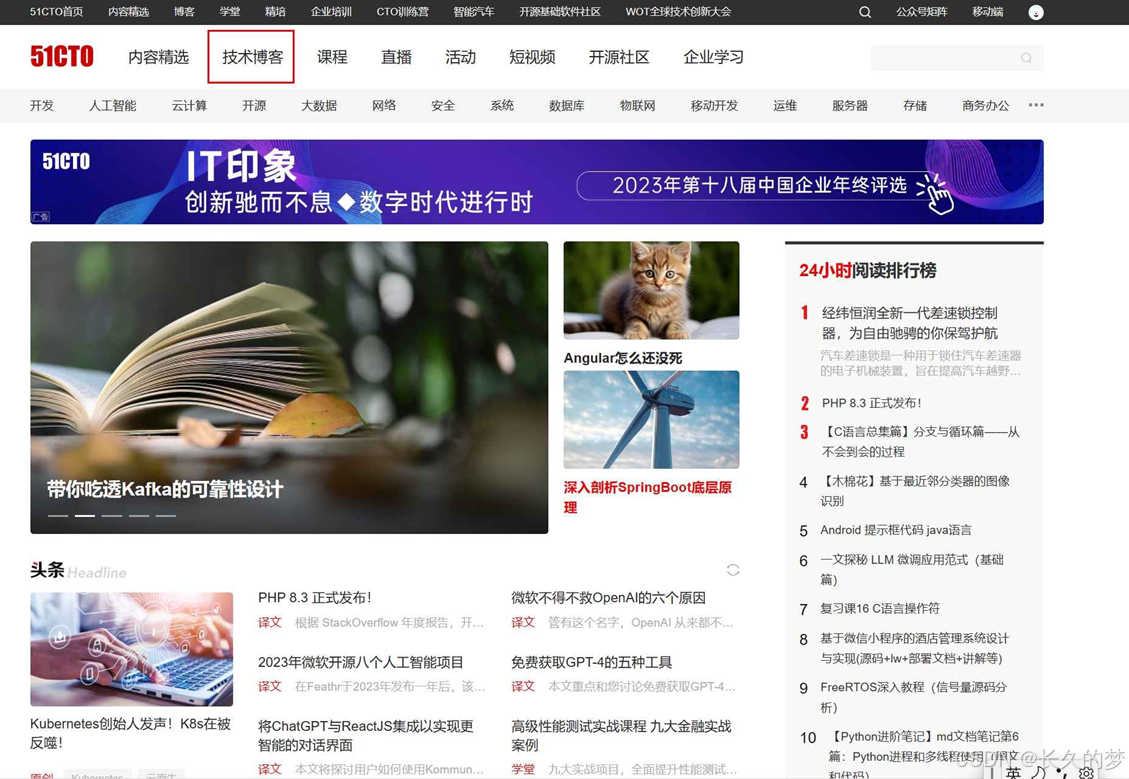
Task: Open 将ChatGPT与ReactJS集成 article
Action: [x=366, y=735]
